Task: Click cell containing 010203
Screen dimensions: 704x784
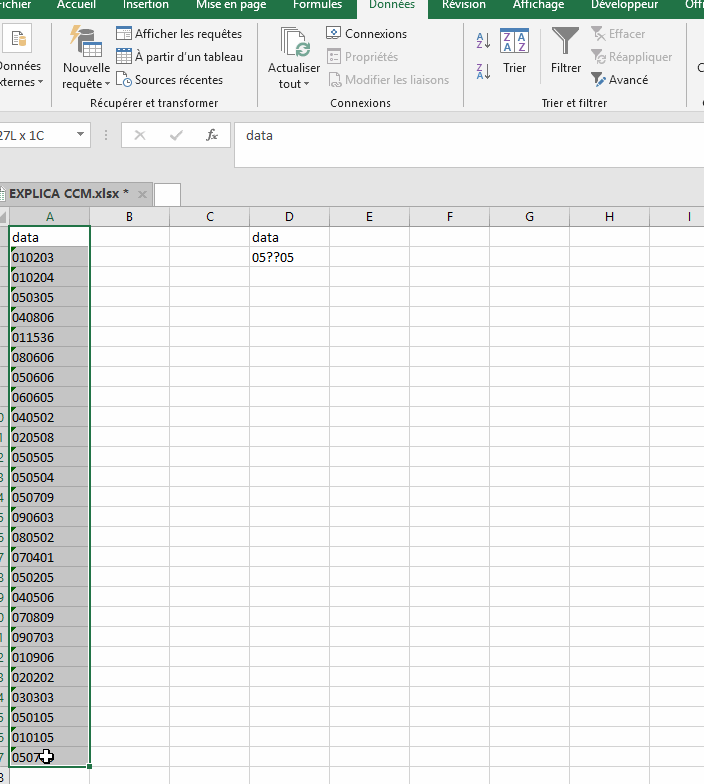Action: pos(50,257)
